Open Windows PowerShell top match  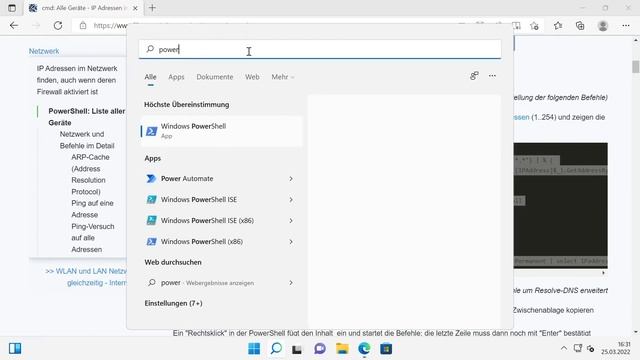(x=222, y=131)
